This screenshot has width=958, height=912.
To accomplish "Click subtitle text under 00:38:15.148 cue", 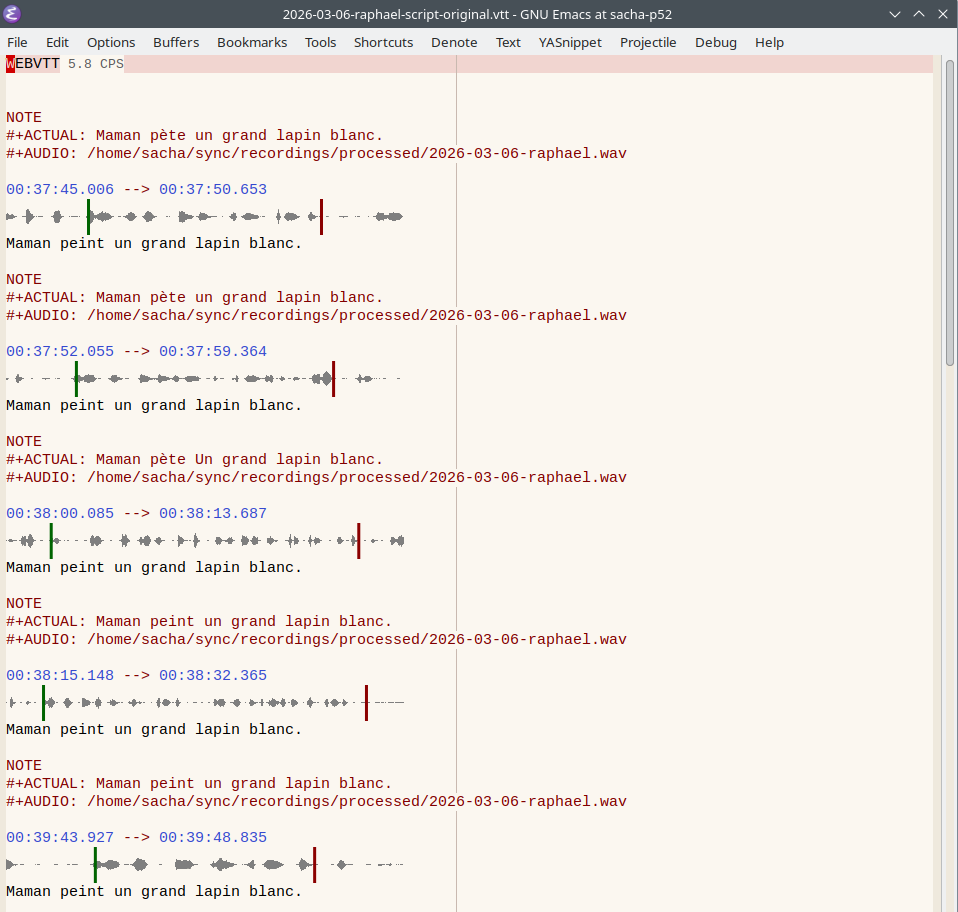I will point(154,730).
